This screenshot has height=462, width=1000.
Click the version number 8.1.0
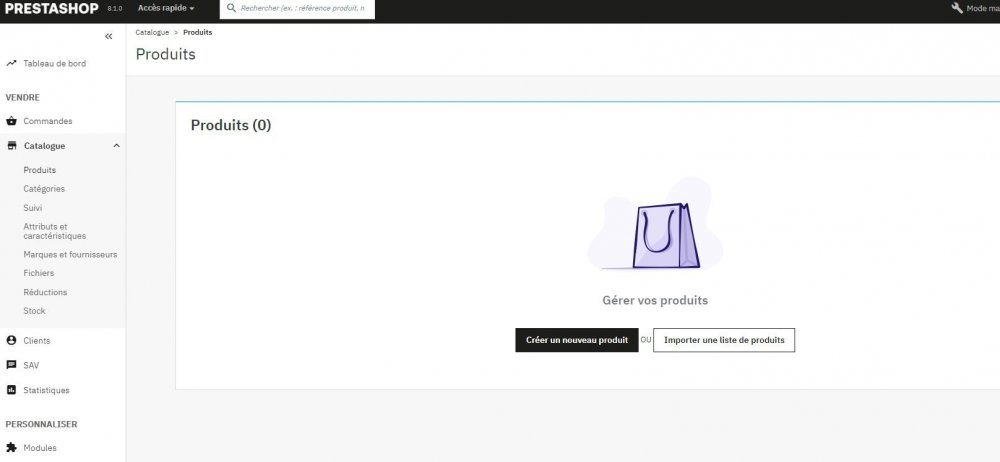point(115,9)
